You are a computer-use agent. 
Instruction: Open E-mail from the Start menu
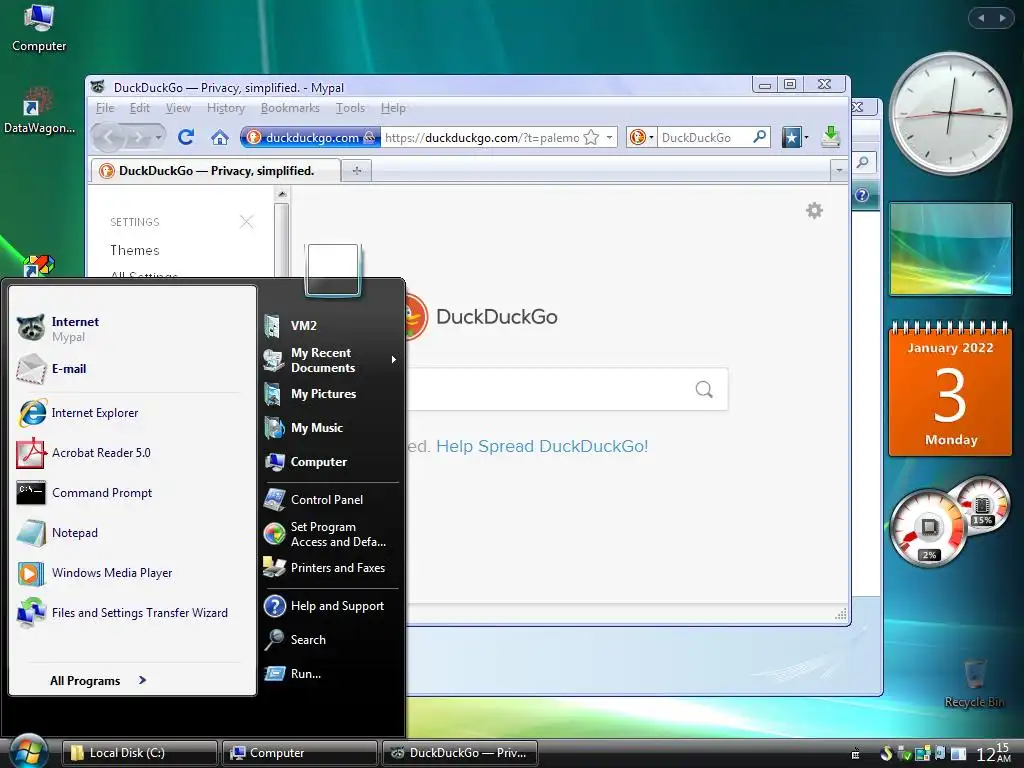click(131, 369)
